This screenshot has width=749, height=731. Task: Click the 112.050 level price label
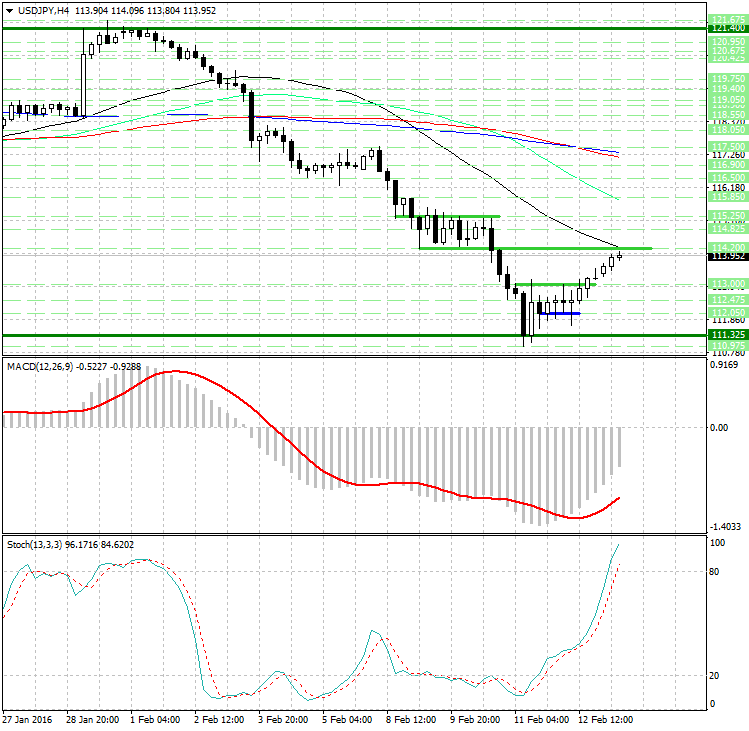click(728, 312)
